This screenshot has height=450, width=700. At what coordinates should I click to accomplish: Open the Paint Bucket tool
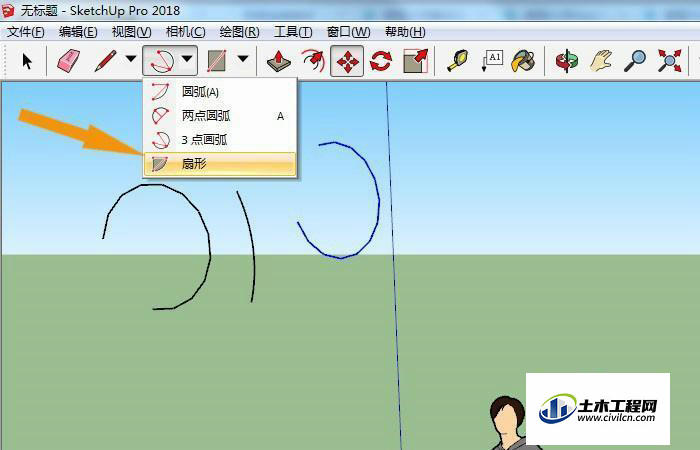pos(523,61)
